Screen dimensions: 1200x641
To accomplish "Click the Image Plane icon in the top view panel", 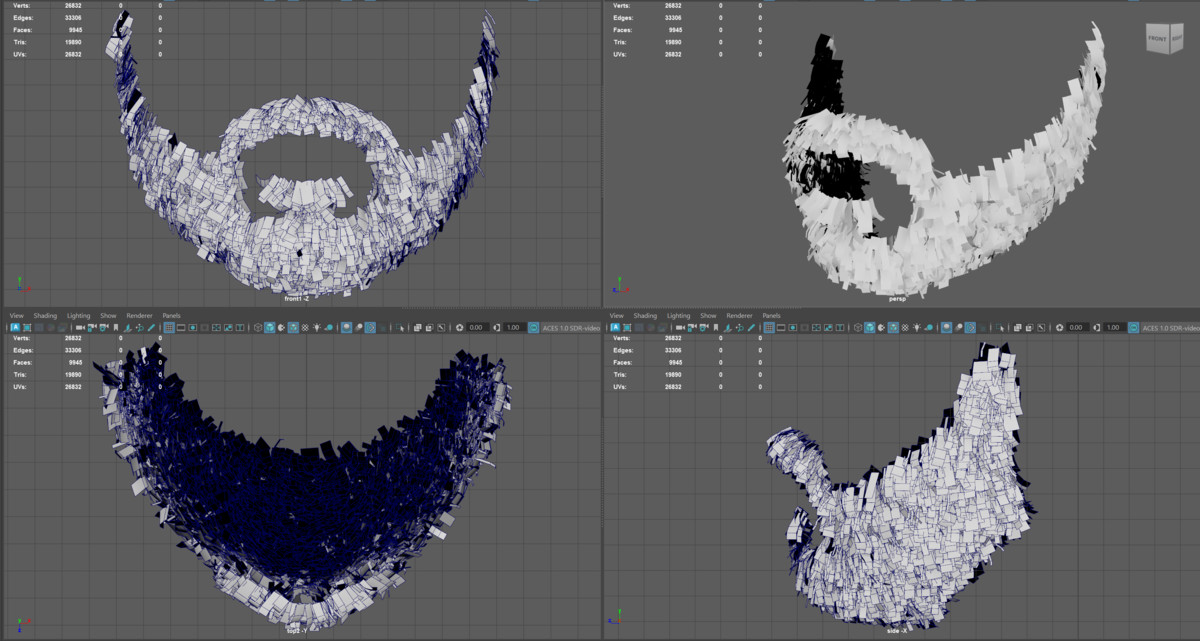I will (x=127, y=327).
